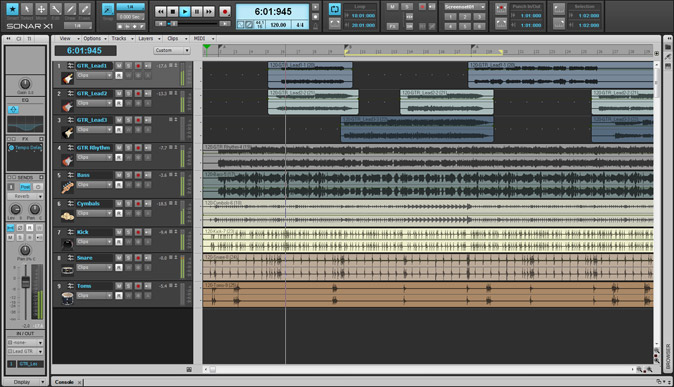Click the global FX bypass button
The width and height of the screenshot is (674, 387).
pyautogui.click(x=392, y=26)
